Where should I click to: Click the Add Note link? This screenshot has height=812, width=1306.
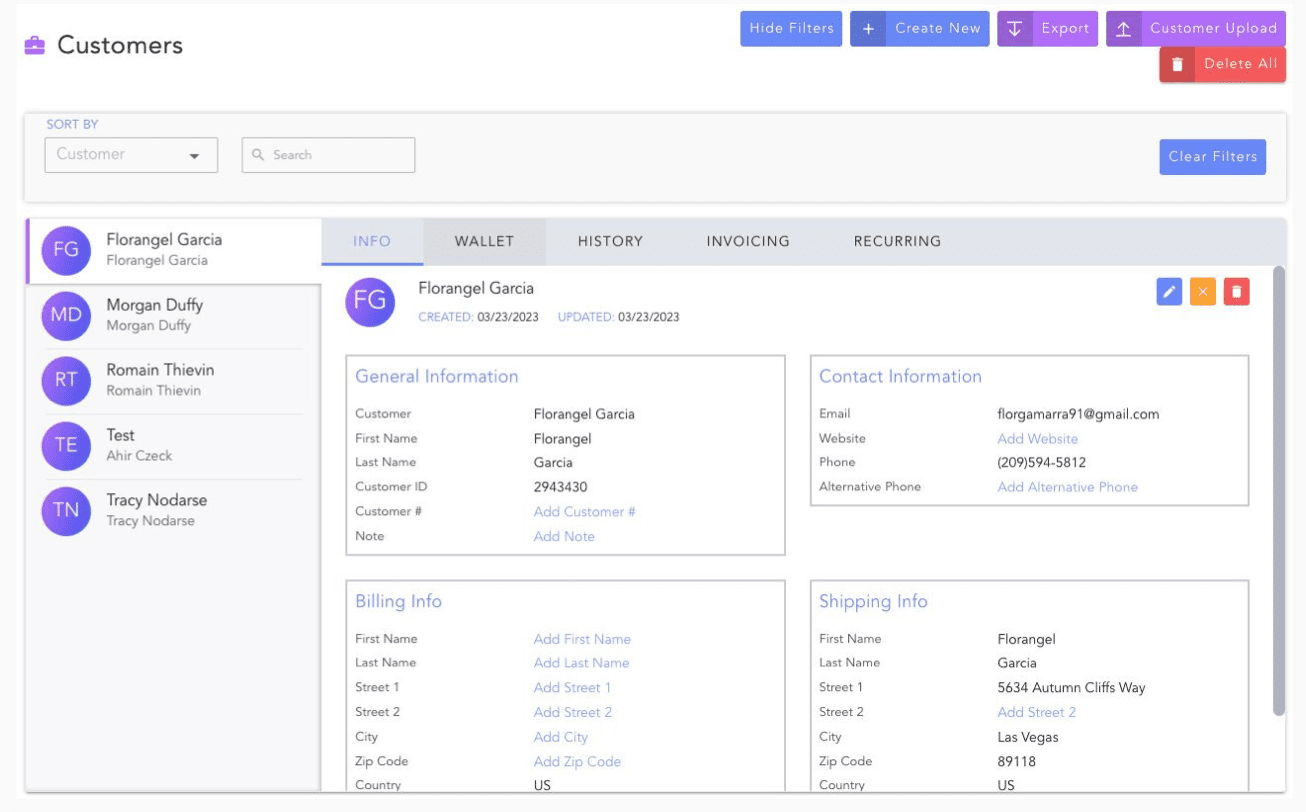click(564, 537)
